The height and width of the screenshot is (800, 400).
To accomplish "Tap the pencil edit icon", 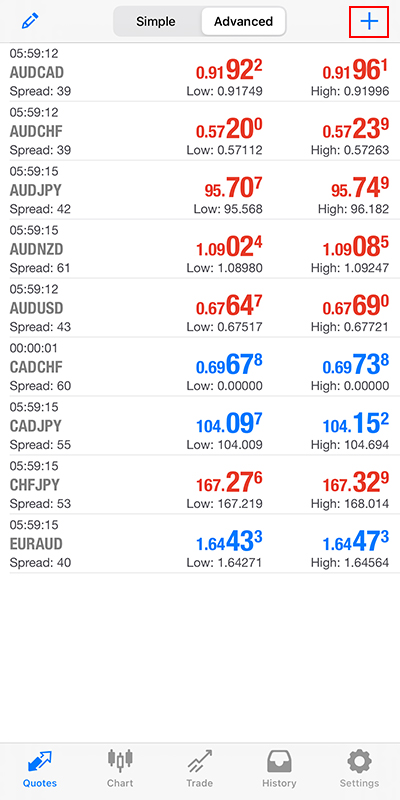I will click(30, 21).
